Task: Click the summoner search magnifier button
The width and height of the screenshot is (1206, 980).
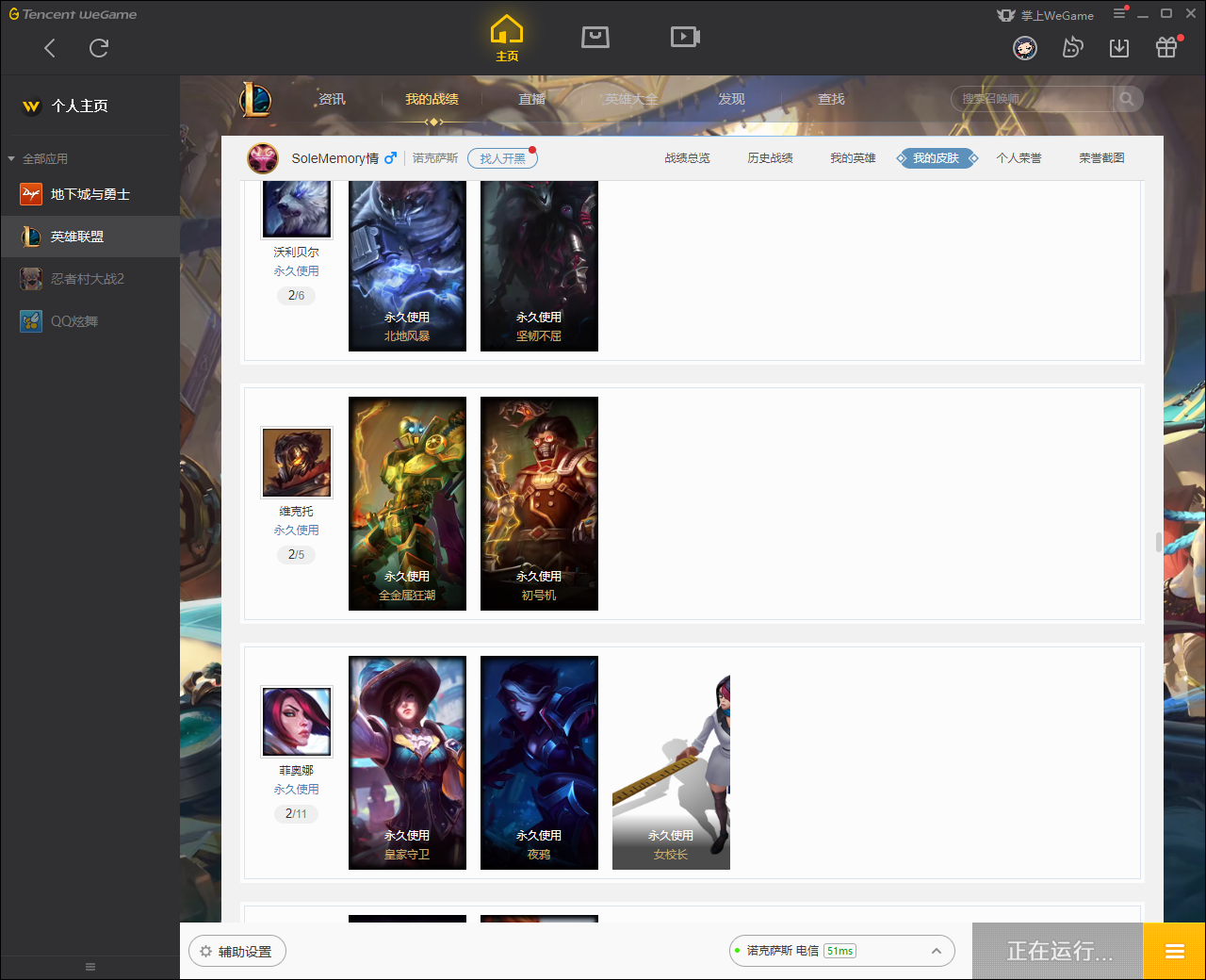Action: [x=1127, y=99]
